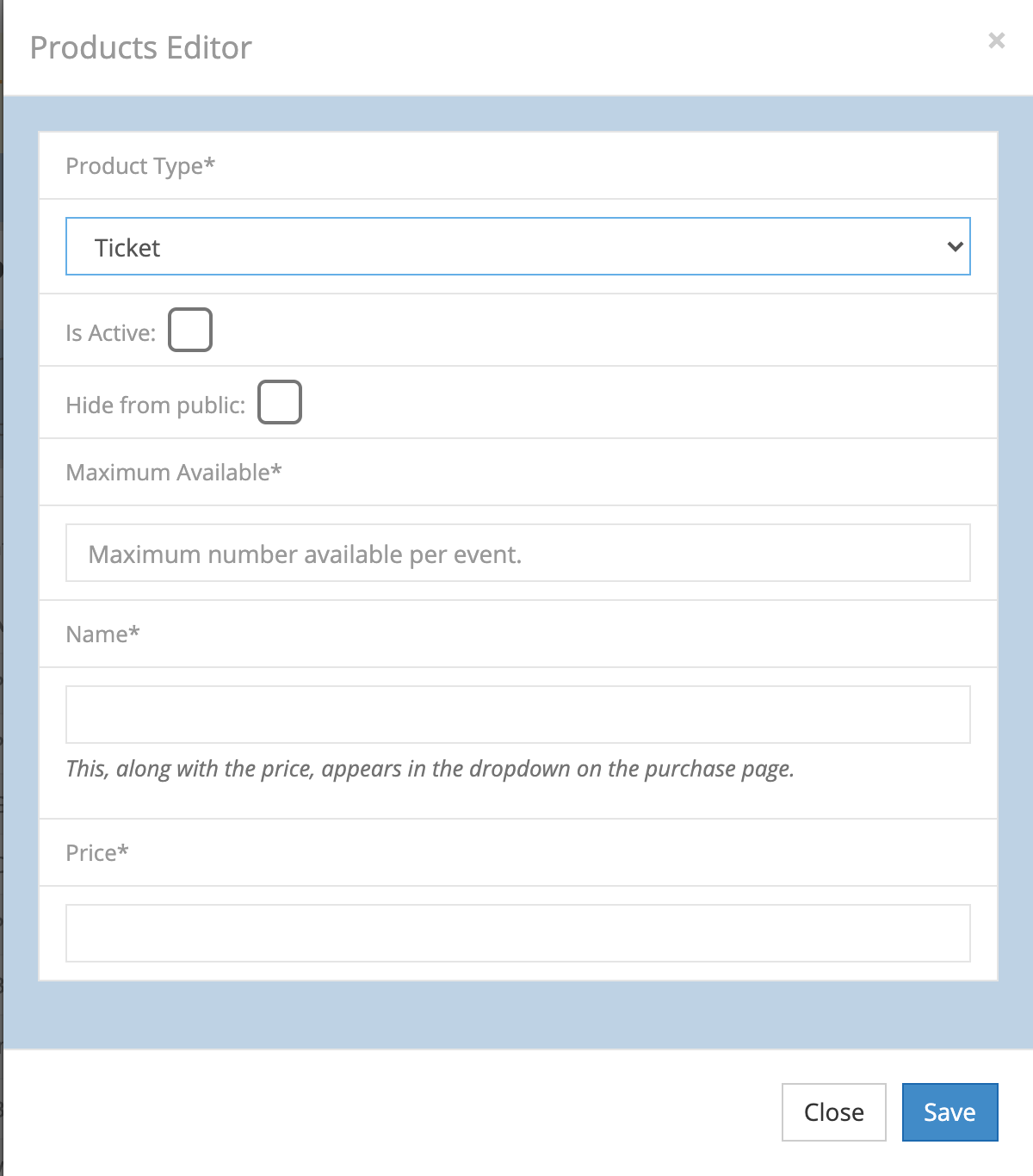Click into the Name text field
1033x1176 pixels.
tap(517, 715)
